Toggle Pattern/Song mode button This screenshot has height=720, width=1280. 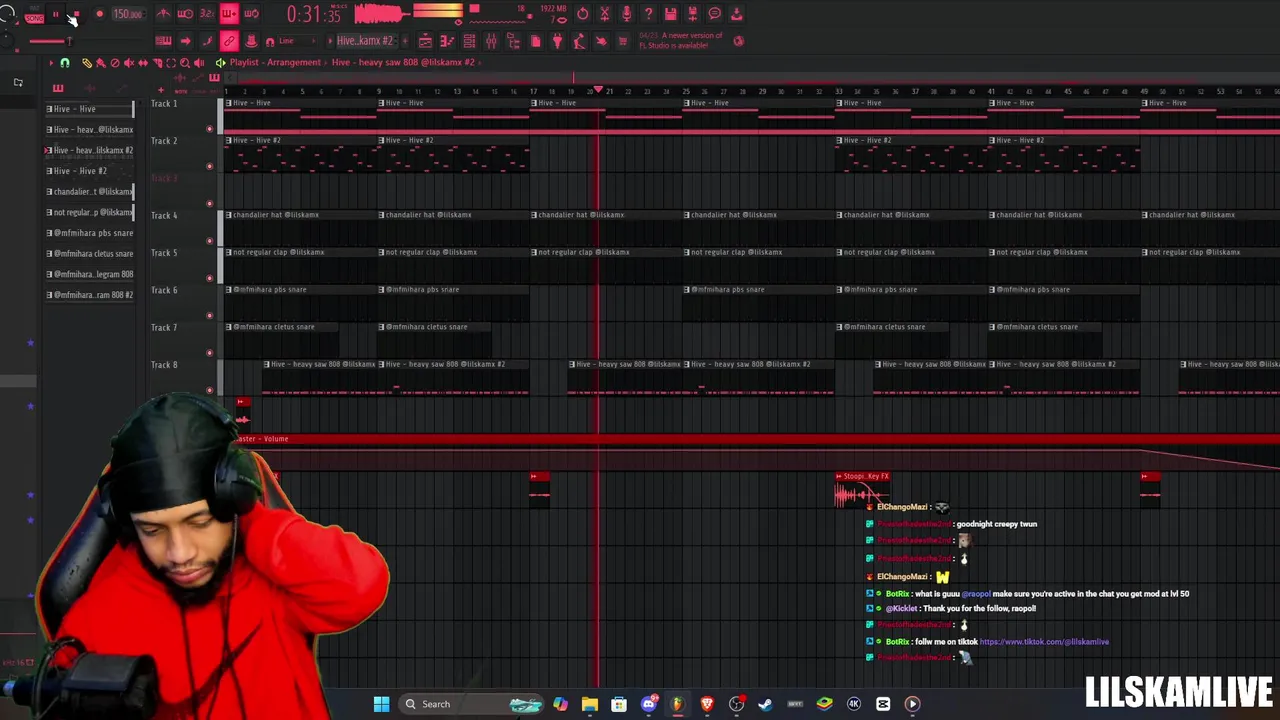tap(33, 15)
